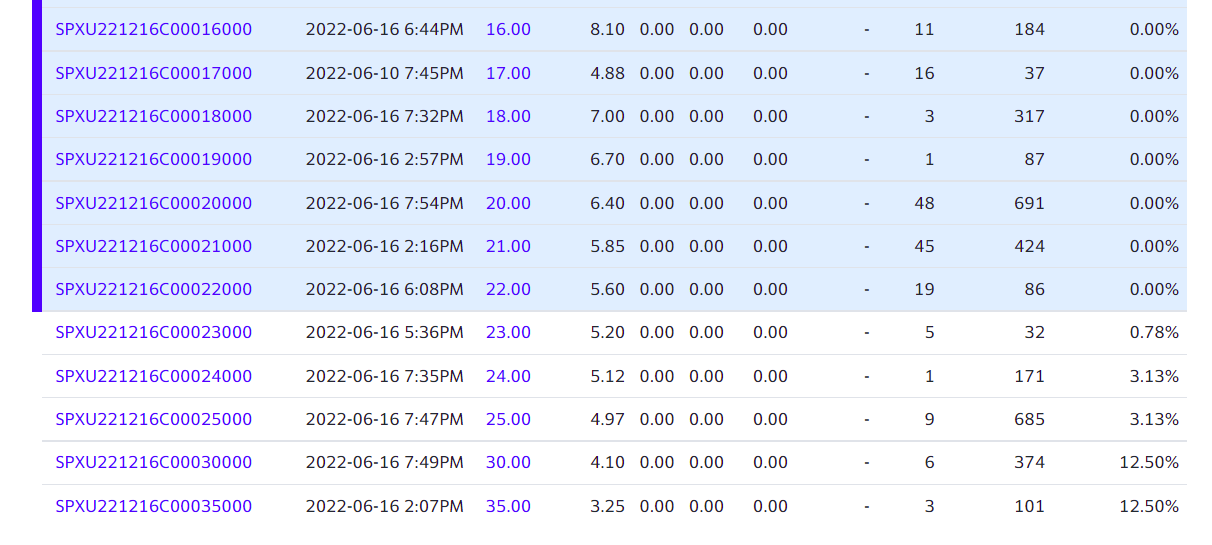Select the 20.00 strike link
This screenshot has width=1212, height=545.
(x=508, y=203)
